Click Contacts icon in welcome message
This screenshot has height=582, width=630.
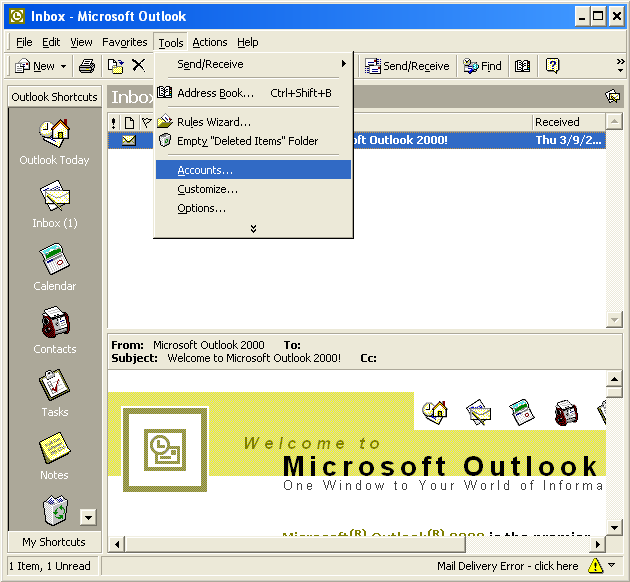coord(566,413)
